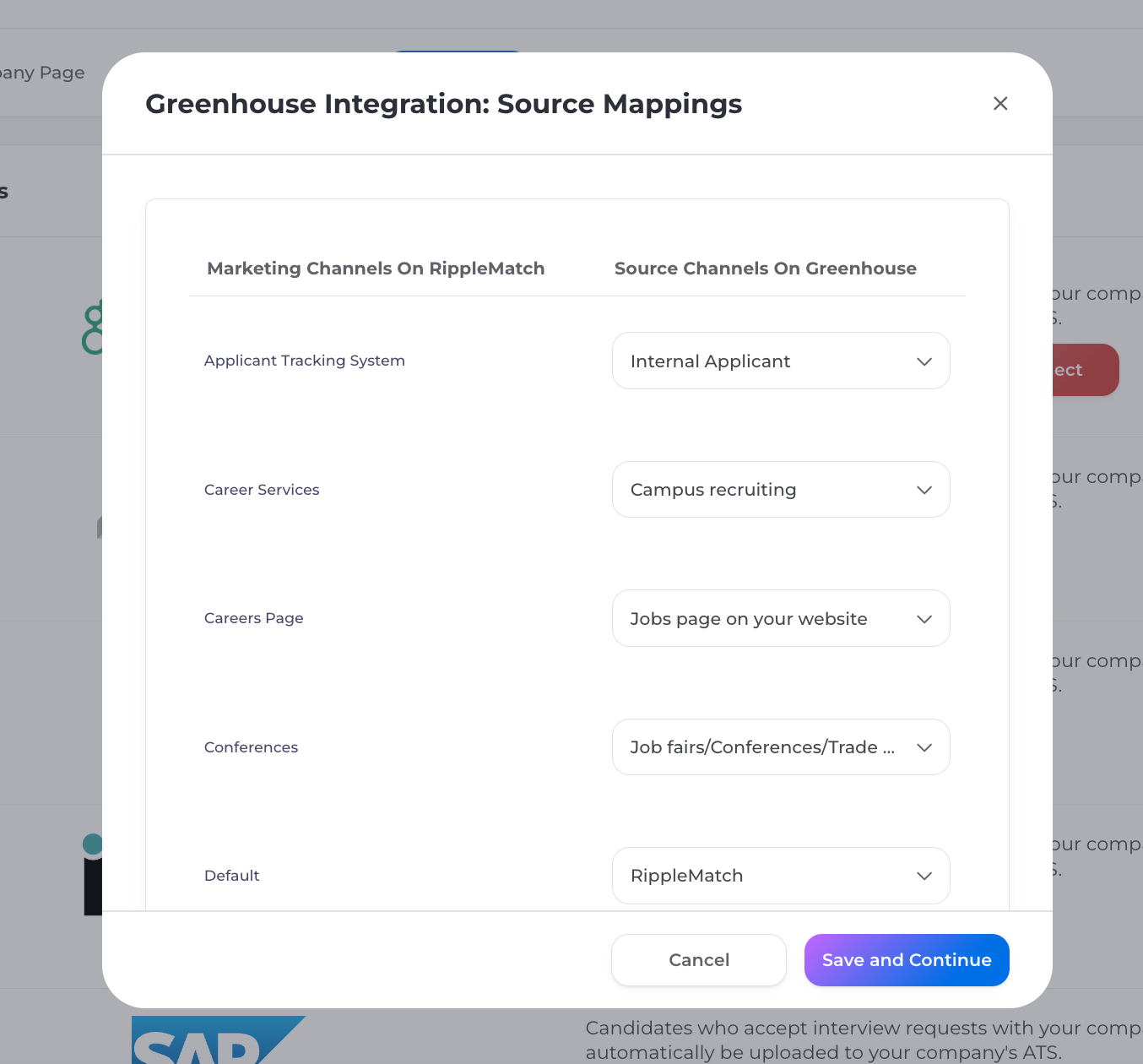The height and width of the screenshot is (1064, 1143).
Task: Click the Cancel button
Action: click(x=699, y=960)
